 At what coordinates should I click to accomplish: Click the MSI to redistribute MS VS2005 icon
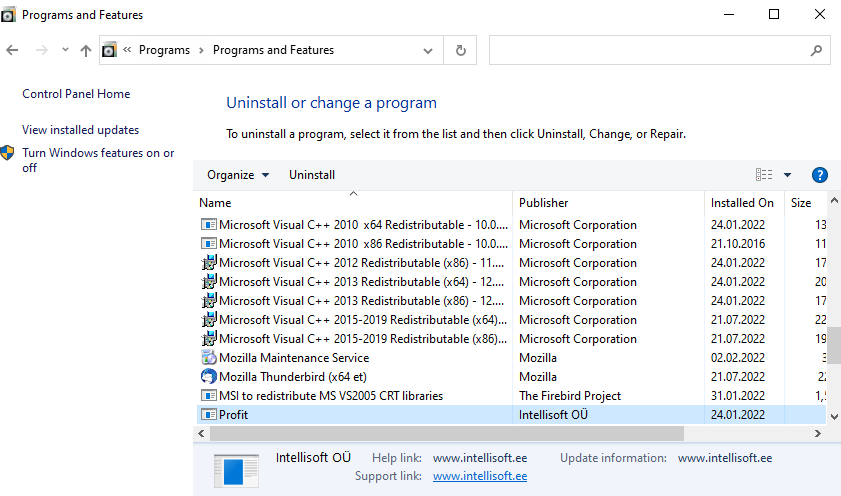(208, 396)
